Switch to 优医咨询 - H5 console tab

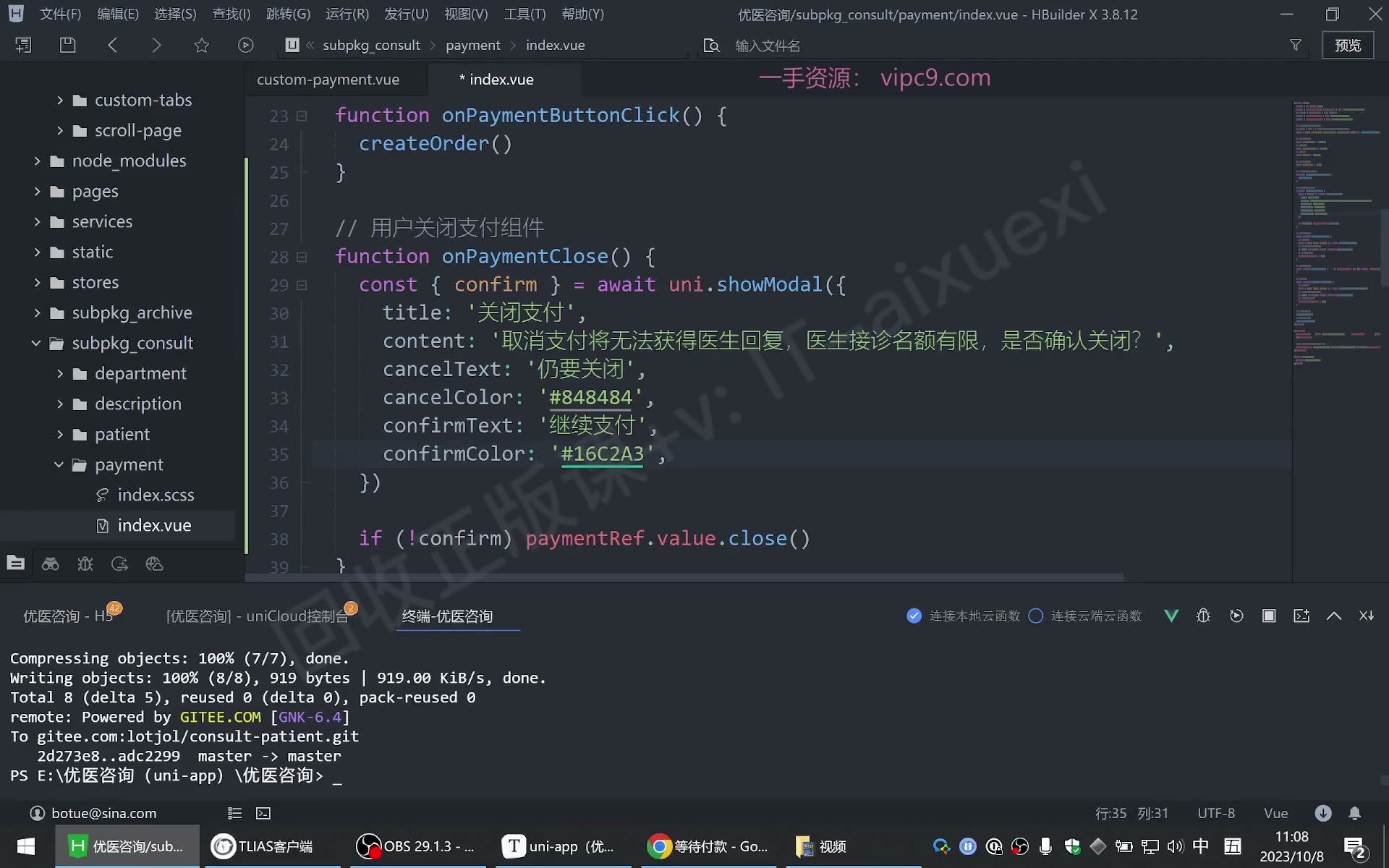click(x=68, y=616)
